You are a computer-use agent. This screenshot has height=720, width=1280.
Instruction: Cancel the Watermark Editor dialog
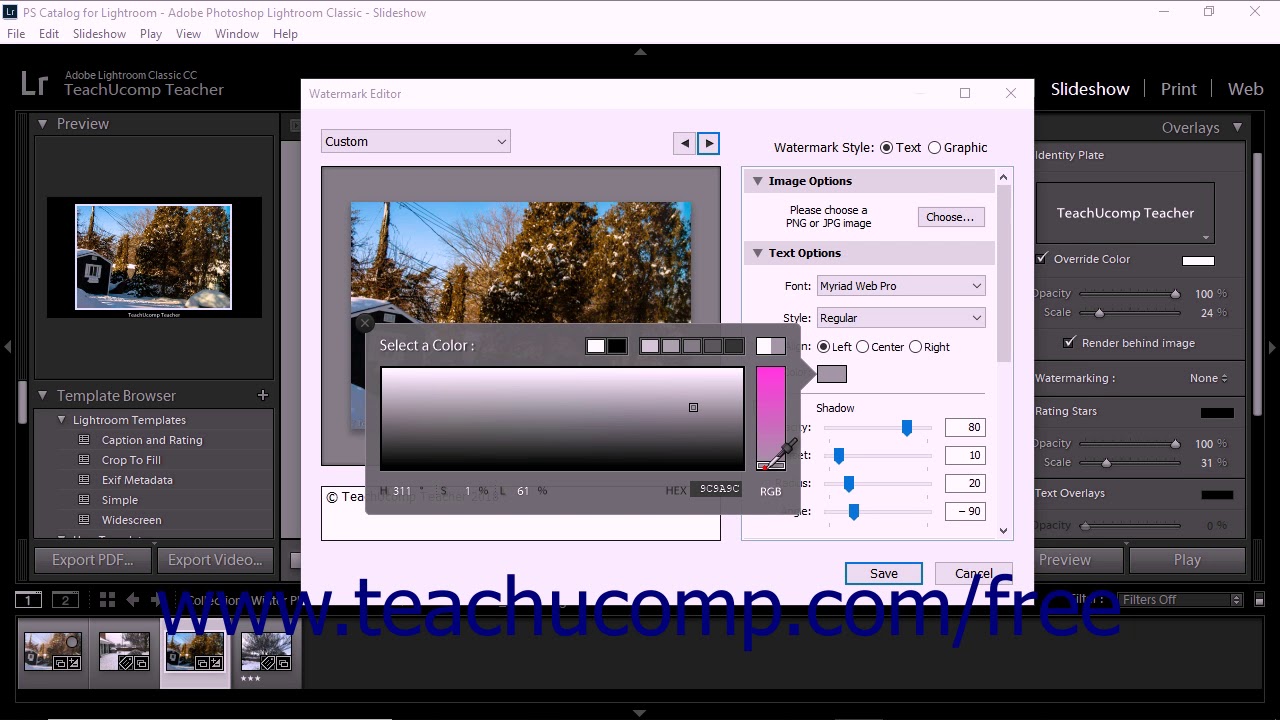(x=973, y=574)
